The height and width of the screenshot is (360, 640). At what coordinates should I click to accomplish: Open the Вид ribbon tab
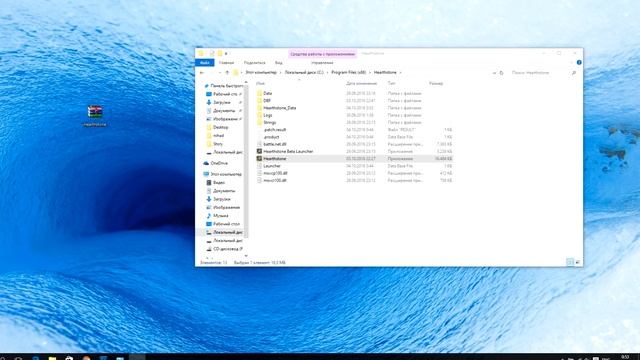click(279, 63)
